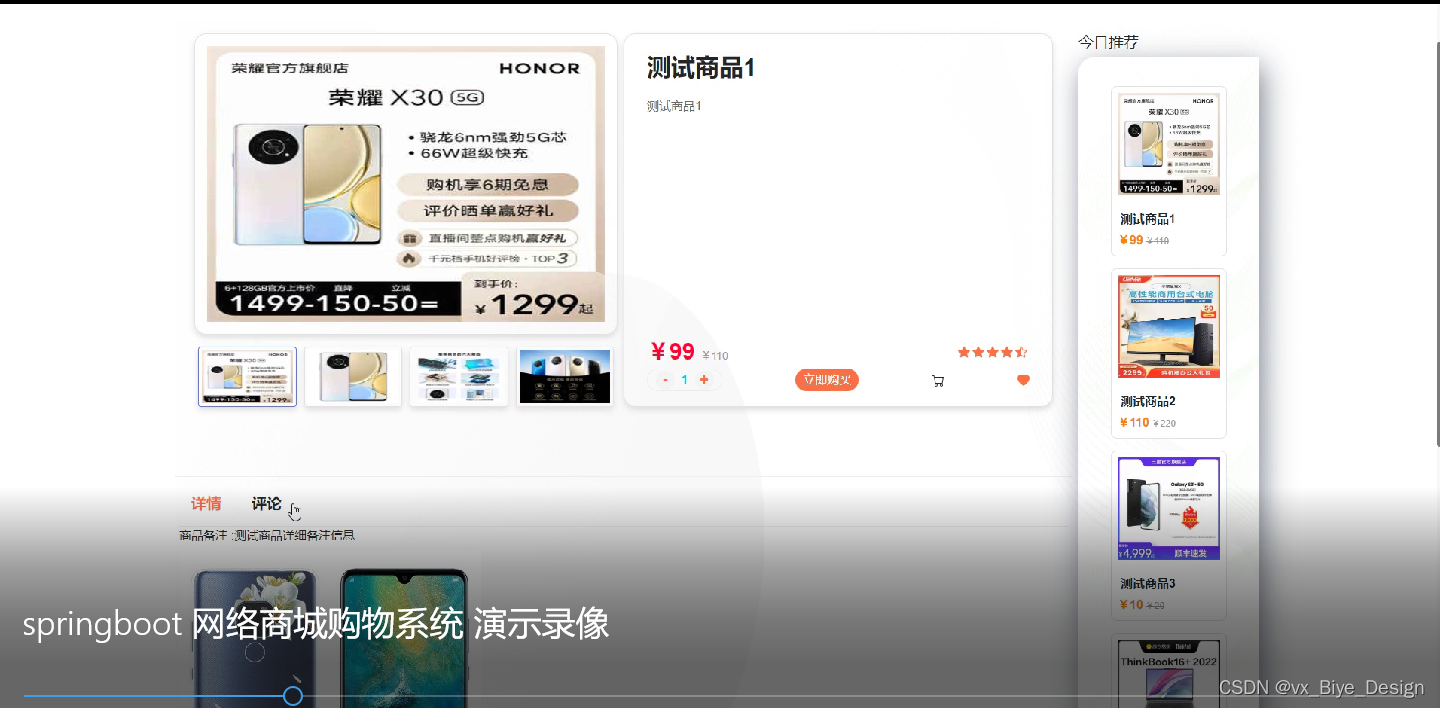1440x708 pixels.
Task: Click the 测试商品2 title in recommendations
Action: pyautogui.click(x=1147, y=401)
